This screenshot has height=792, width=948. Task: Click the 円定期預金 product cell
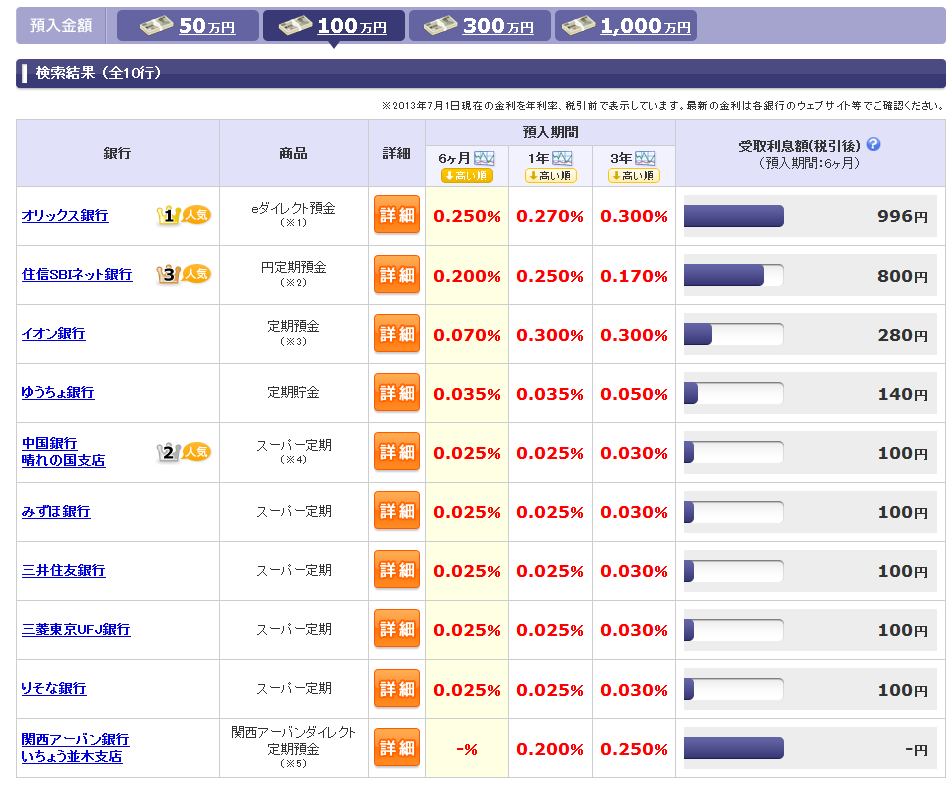(293, 274)
